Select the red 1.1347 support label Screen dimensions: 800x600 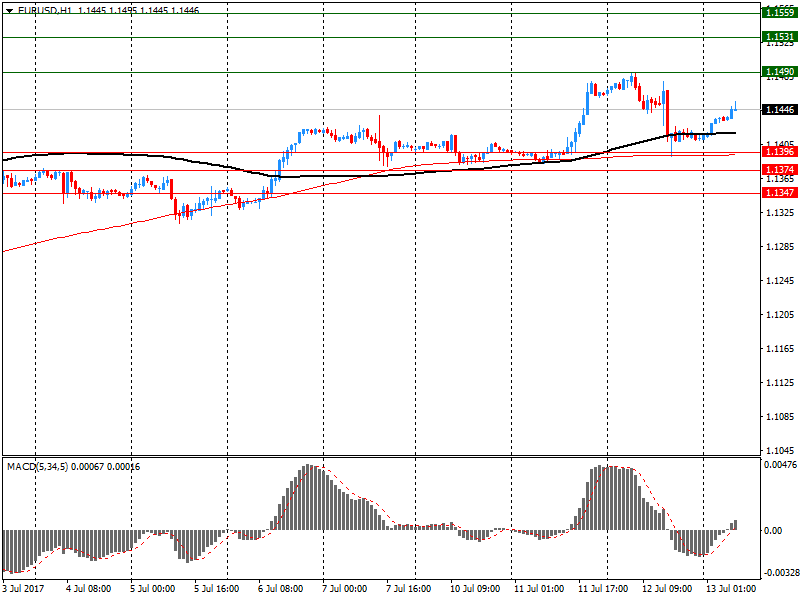coord(780,193)
